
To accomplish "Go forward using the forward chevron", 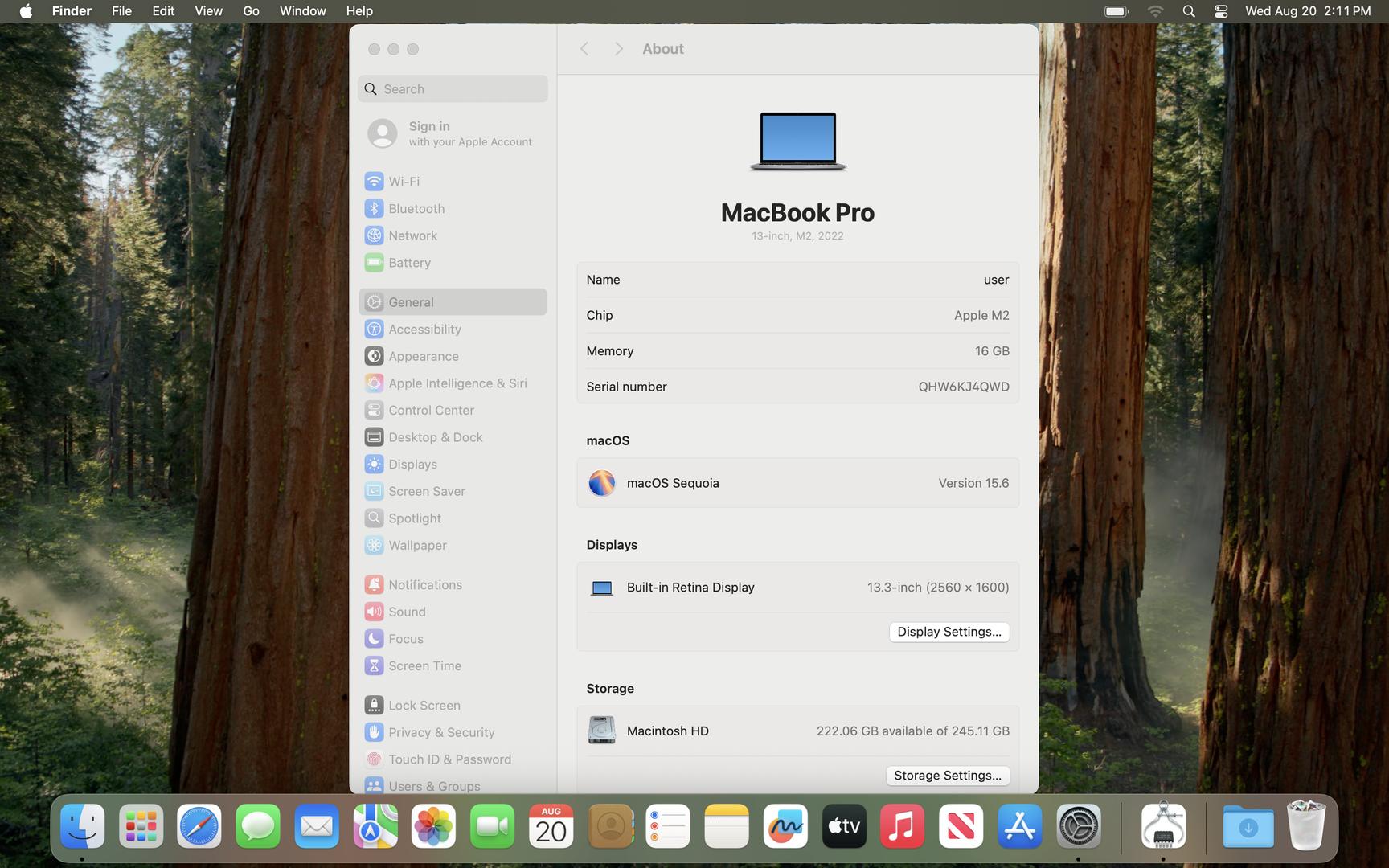I will (618, 49).
